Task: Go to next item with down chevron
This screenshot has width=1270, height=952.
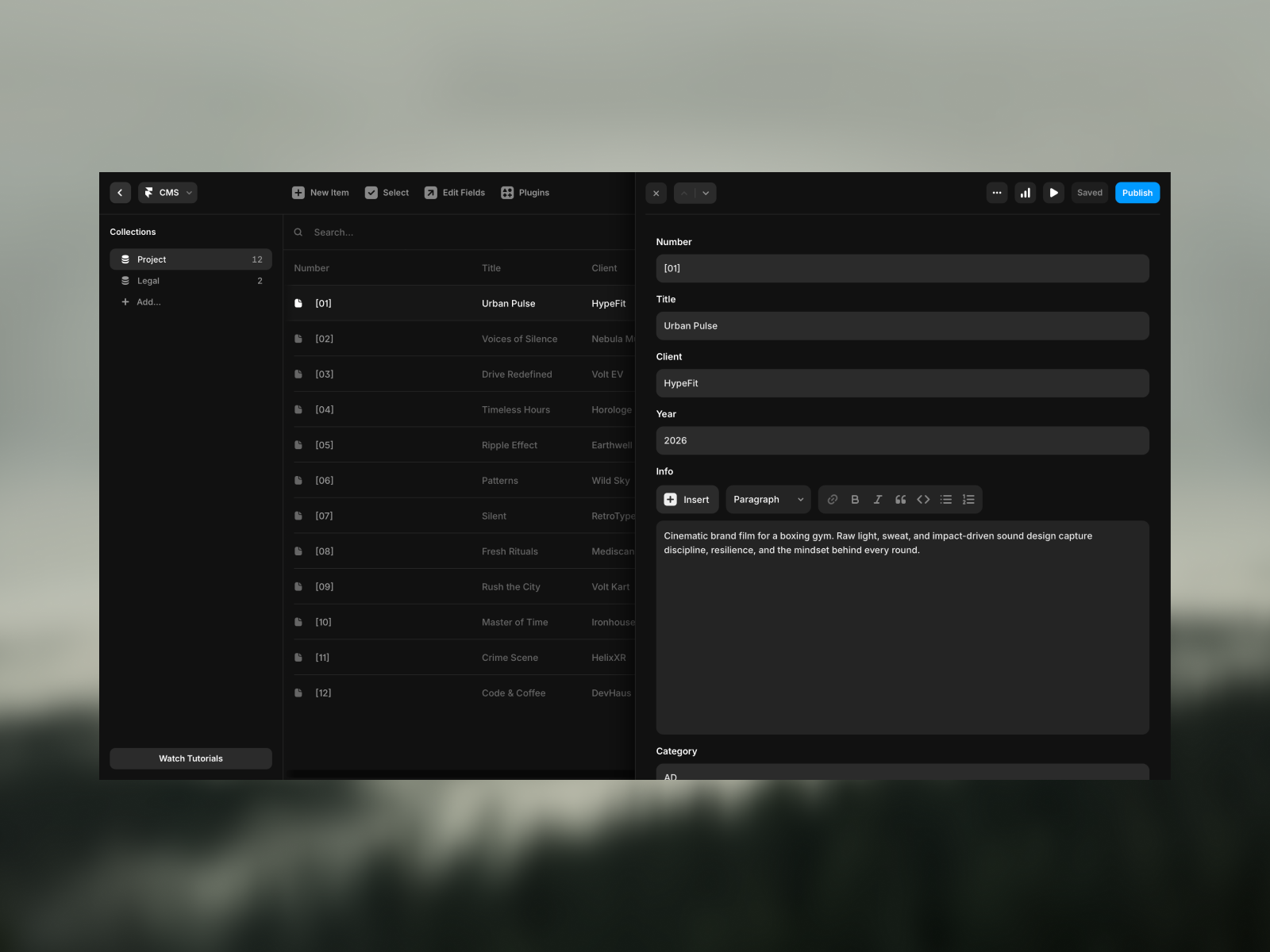Action: pos(706,193)
